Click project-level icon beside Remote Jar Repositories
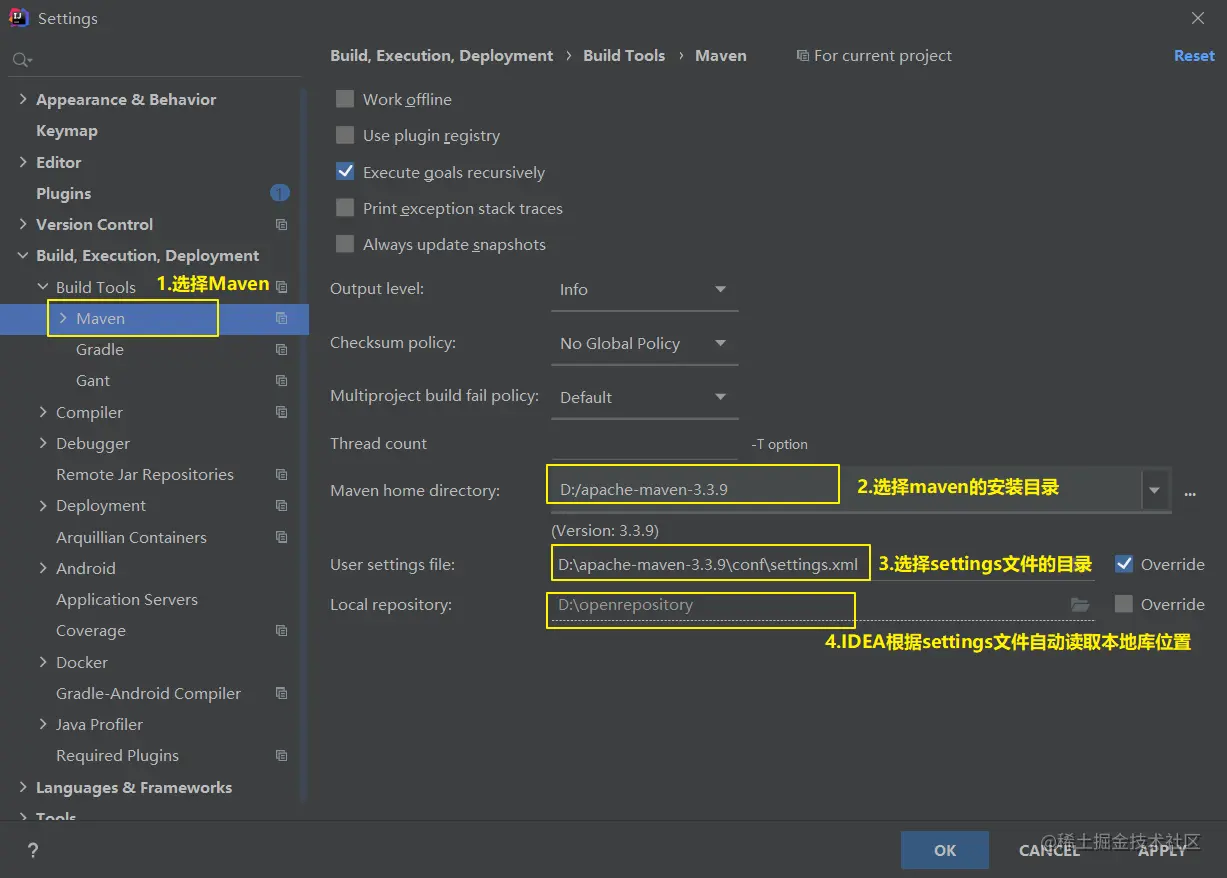The height and width of the screenshot is (878, 1227). pos(281,475)
